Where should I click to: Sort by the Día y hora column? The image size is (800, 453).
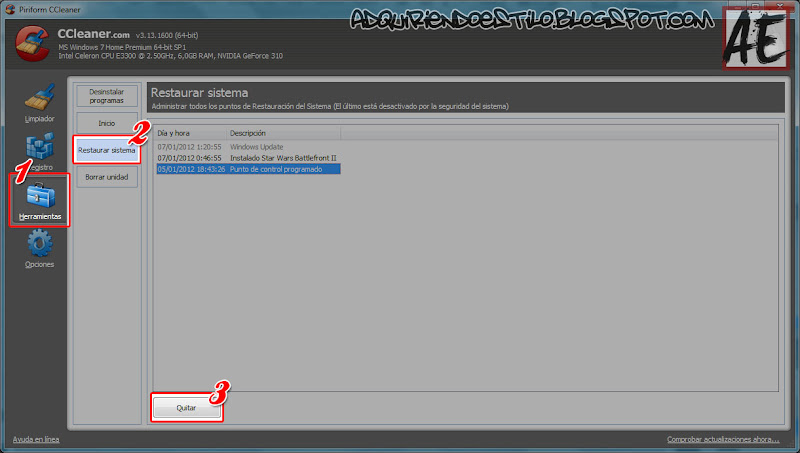[x=191, y=133]
